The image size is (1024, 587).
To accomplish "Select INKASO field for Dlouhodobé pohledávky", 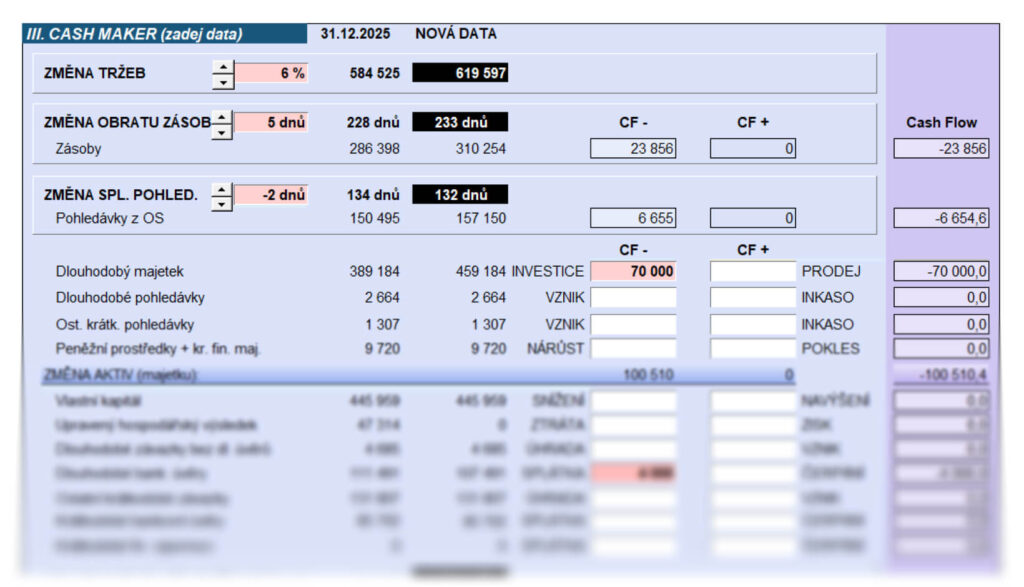I will pyautogui.click(x=753, y=297).
